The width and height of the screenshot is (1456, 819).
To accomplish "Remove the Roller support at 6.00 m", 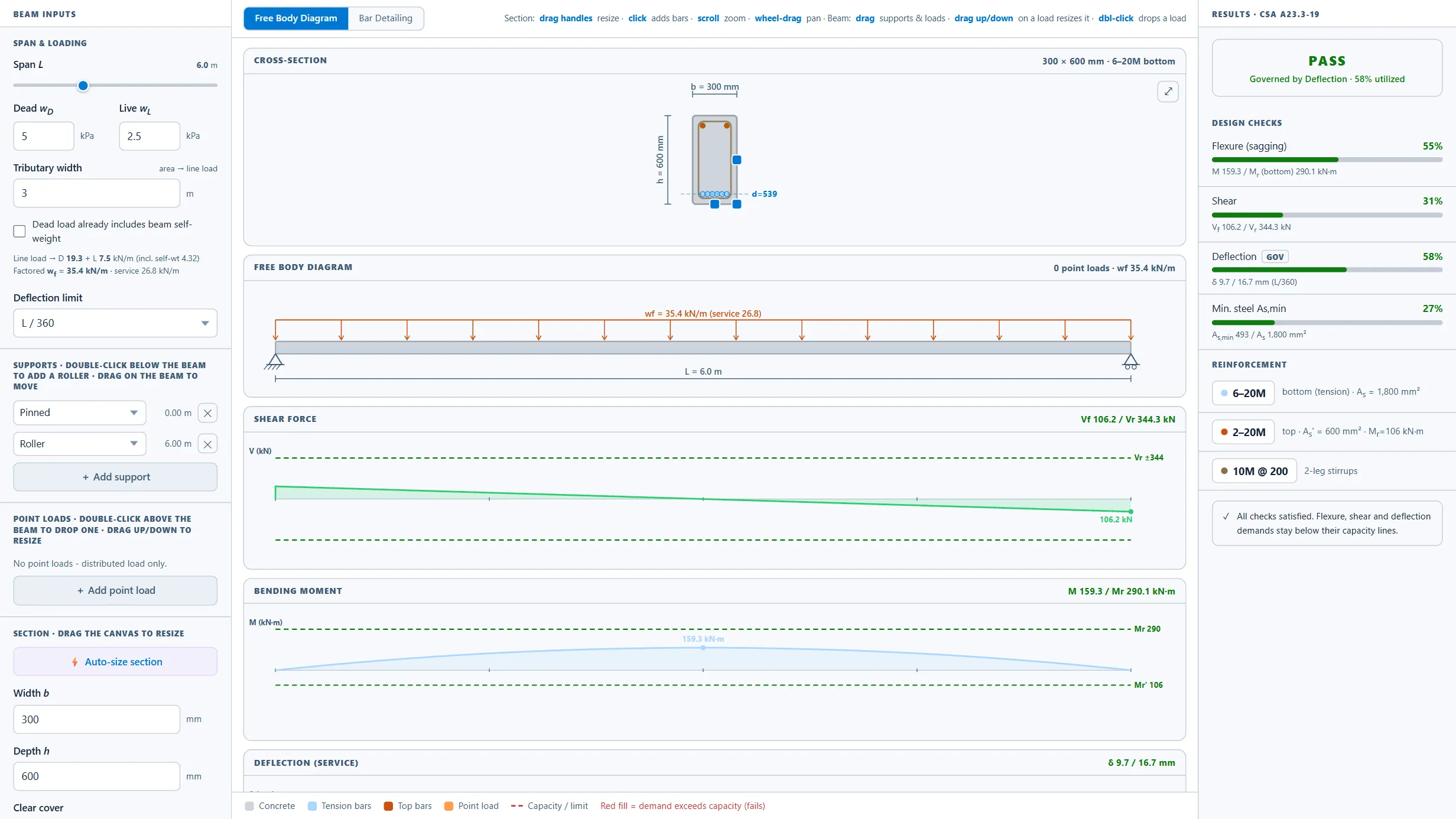I will click(x=207, y=444).
